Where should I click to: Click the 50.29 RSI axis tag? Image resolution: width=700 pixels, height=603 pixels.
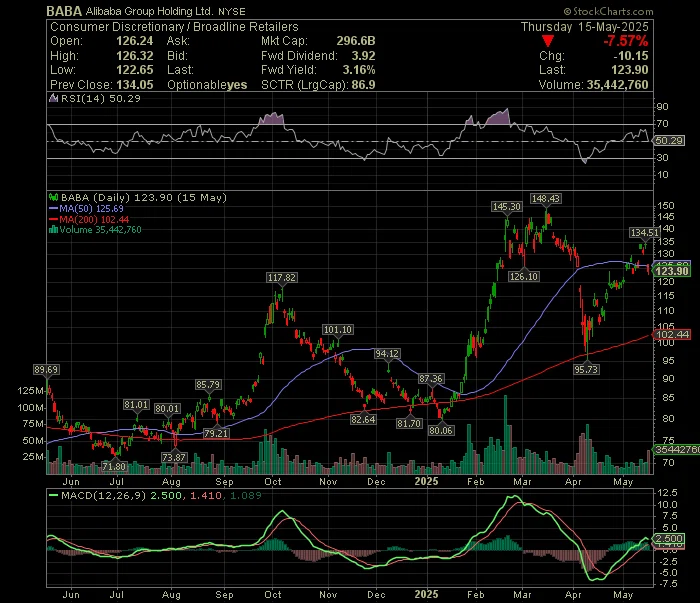point(668,141)
